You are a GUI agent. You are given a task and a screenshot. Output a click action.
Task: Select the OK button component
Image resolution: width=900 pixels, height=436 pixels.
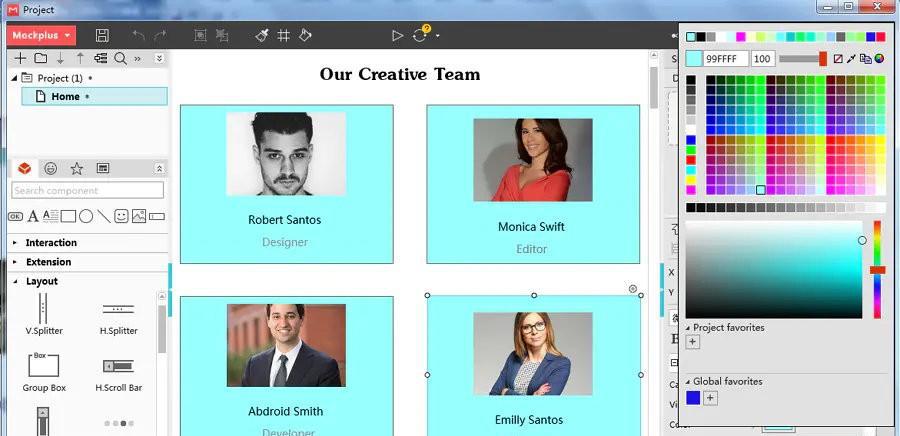pyautogui.click(x=15, y=216)
